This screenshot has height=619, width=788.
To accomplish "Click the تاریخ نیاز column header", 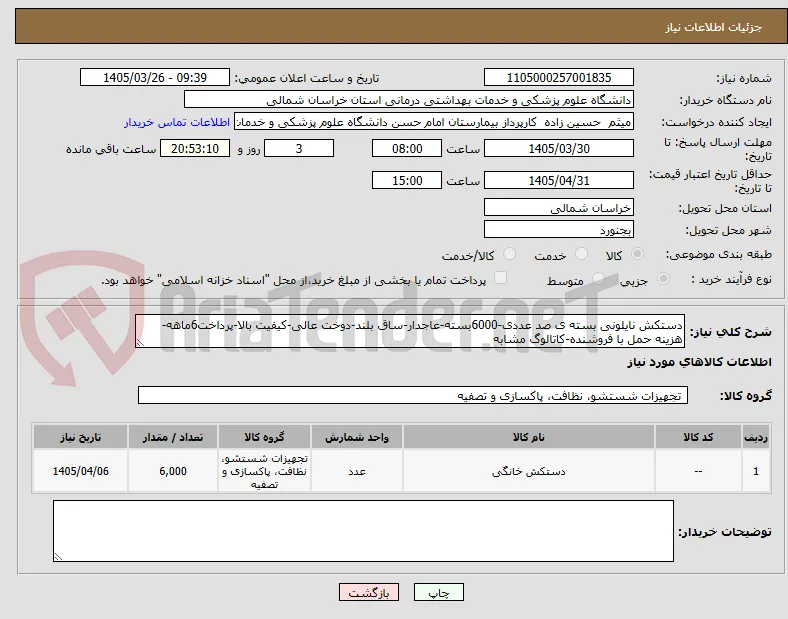I will click(80, 437).
